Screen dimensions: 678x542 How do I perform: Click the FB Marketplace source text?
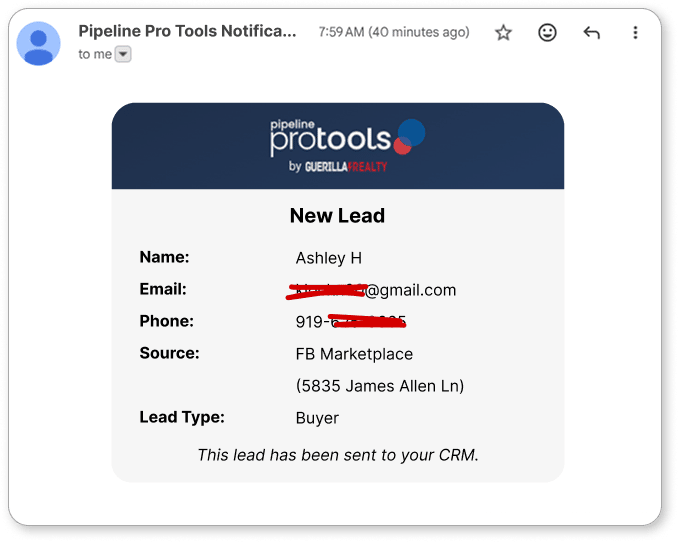pos(354,354)
